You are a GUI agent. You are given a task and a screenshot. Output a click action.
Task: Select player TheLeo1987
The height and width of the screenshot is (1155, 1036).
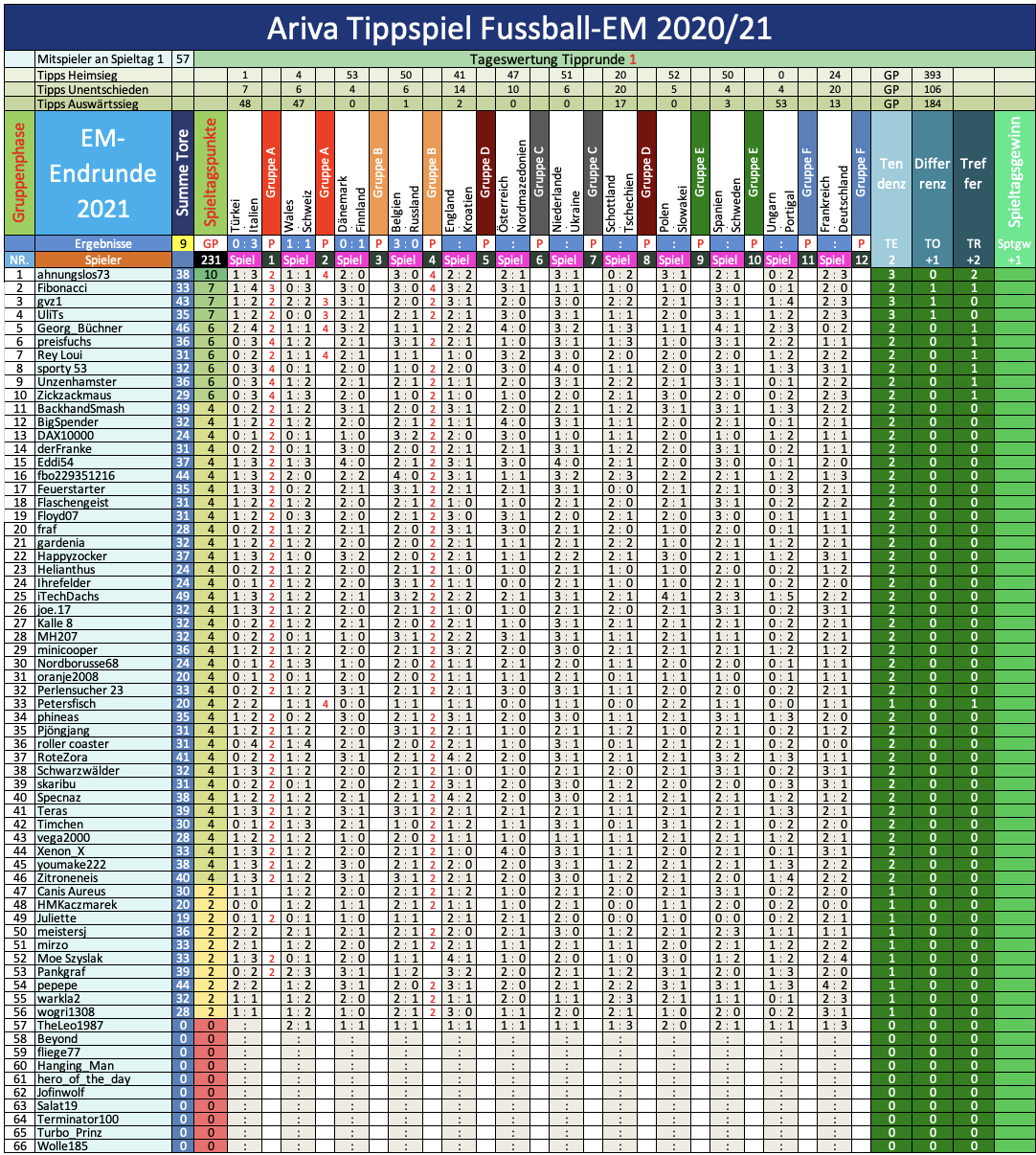click(x=103, y=1026)
